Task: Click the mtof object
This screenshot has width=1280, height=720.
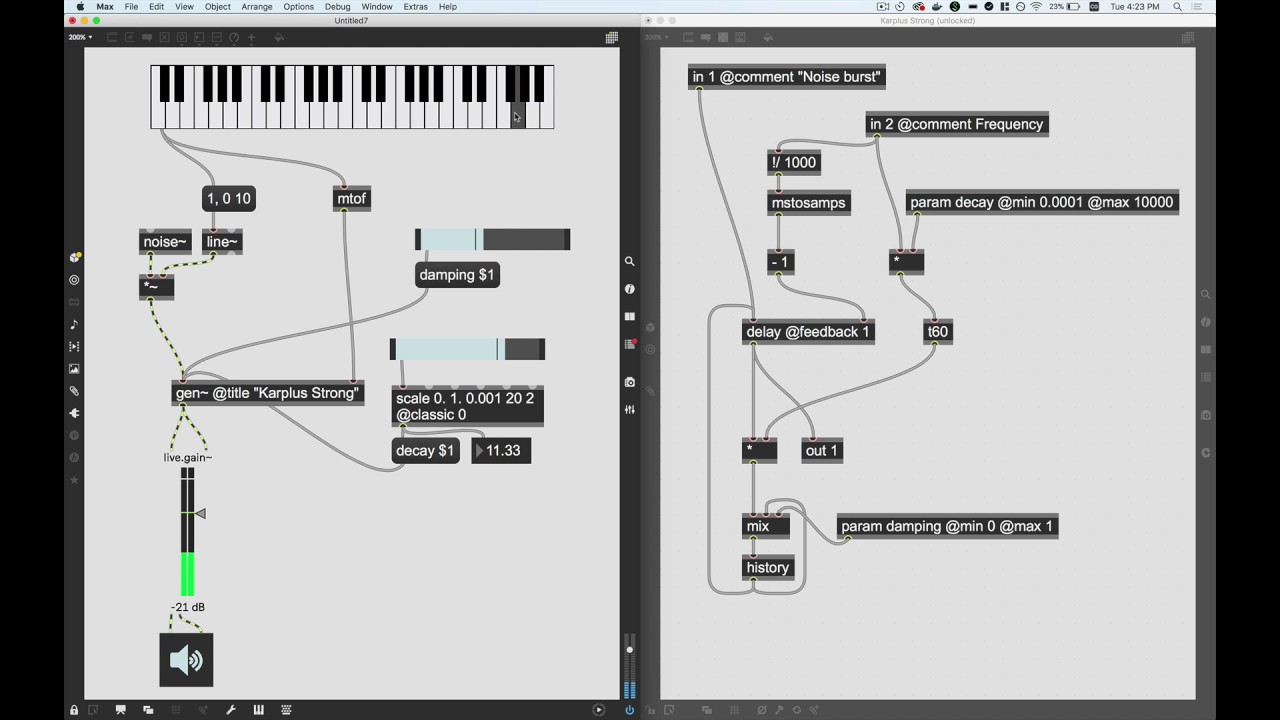Action: [352, 199]
